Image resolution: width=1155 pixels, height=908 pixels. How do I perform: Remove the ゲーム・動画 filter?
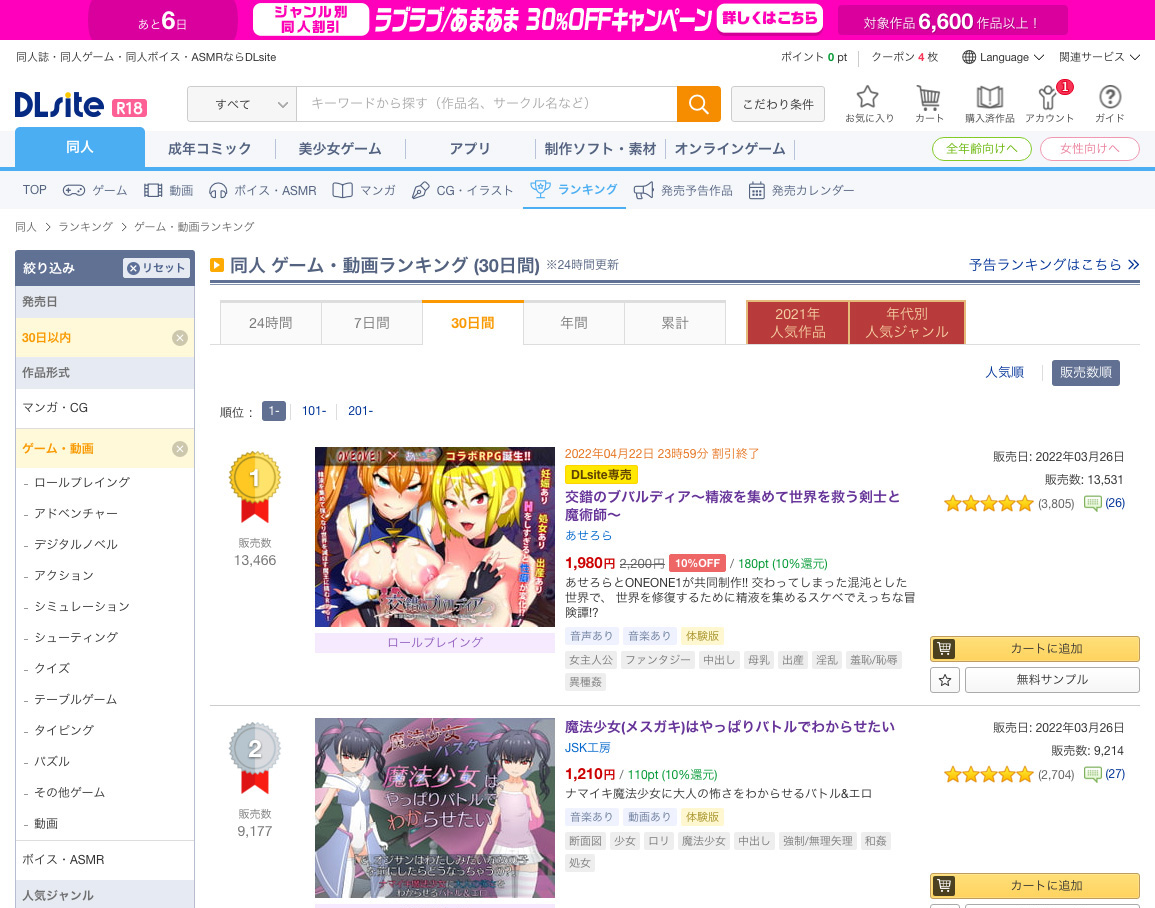click(180, 449)
